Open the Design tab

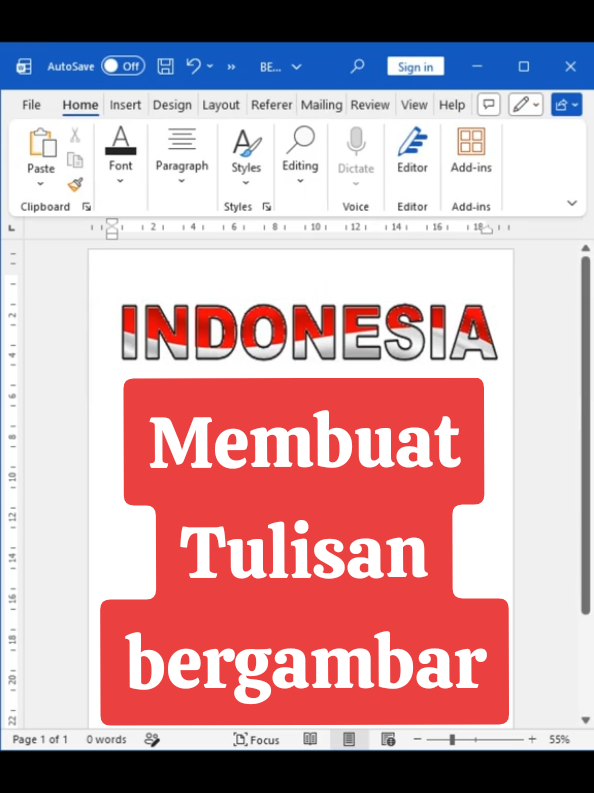point(172,105)
